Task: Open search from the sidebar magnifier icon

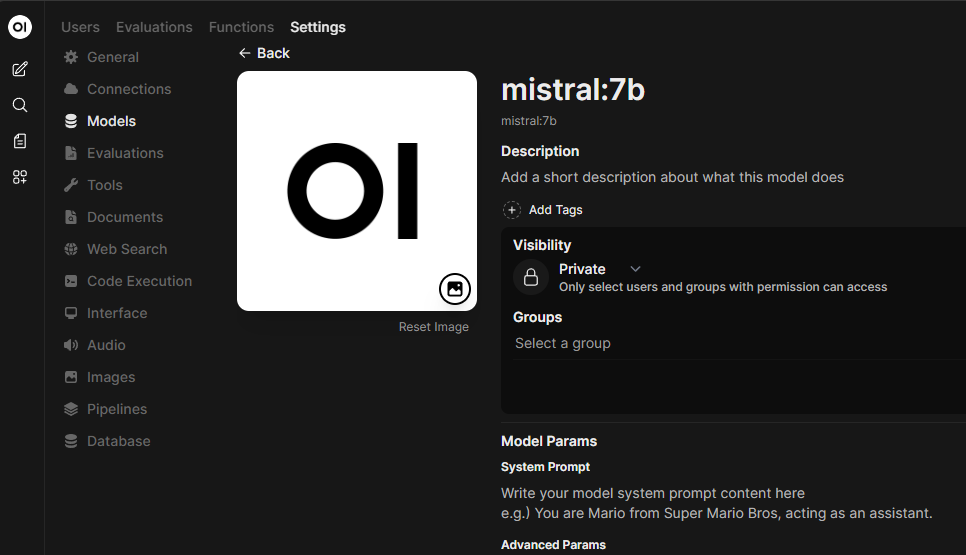Action: pyautogui.click(x=20, y=105)
